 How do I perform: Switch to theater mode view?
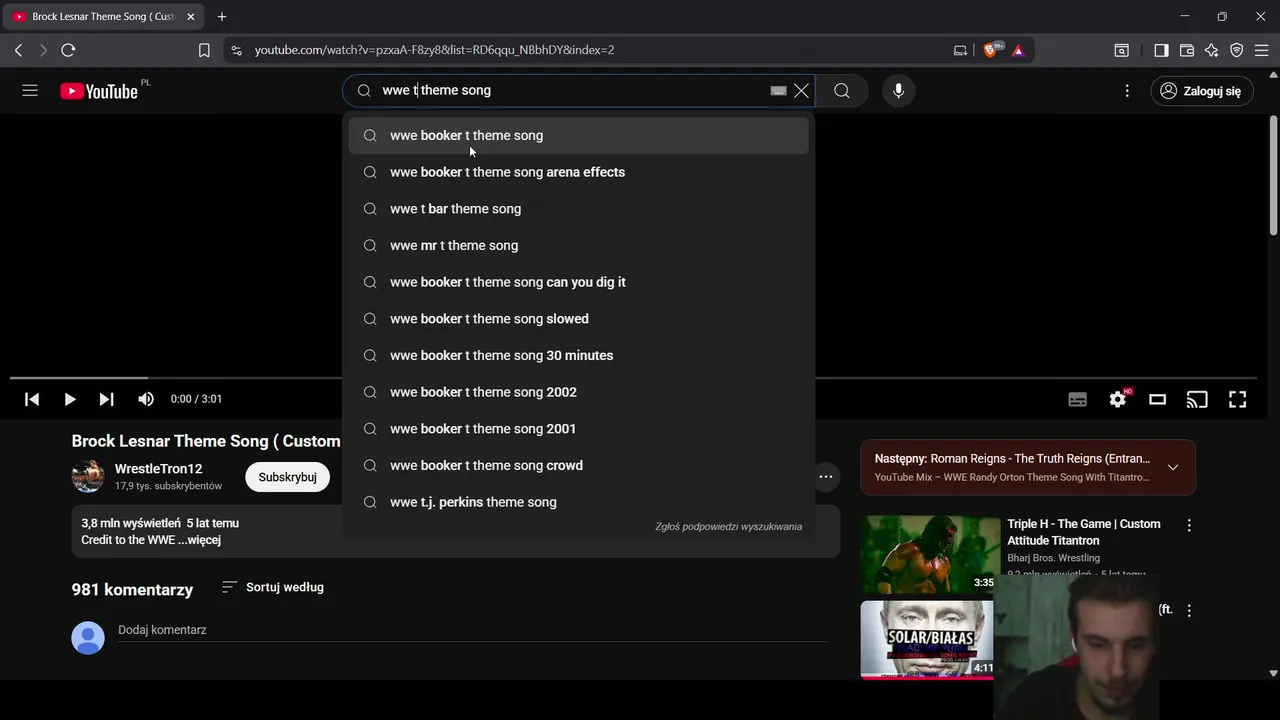tap(1157, 399)
